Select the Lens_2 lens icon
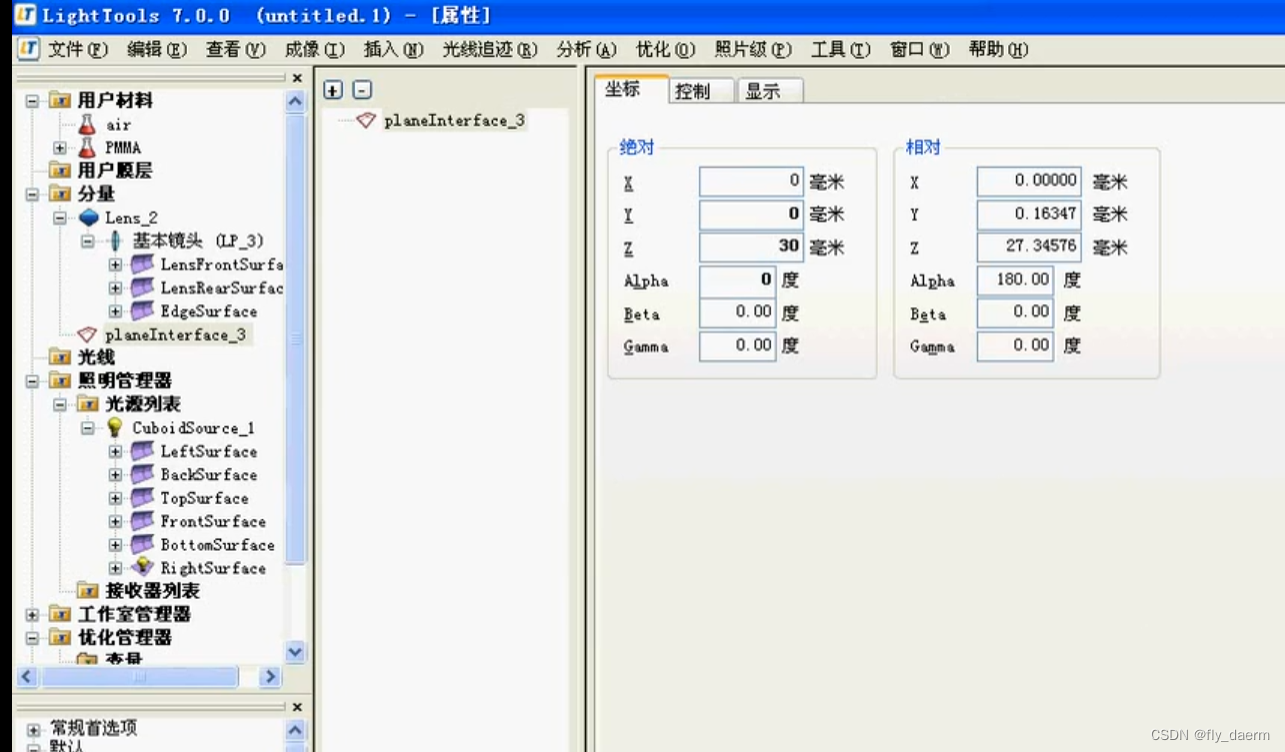Viewport: 1285px width, 752px height. pyautogui.click(x=90, y=217)
